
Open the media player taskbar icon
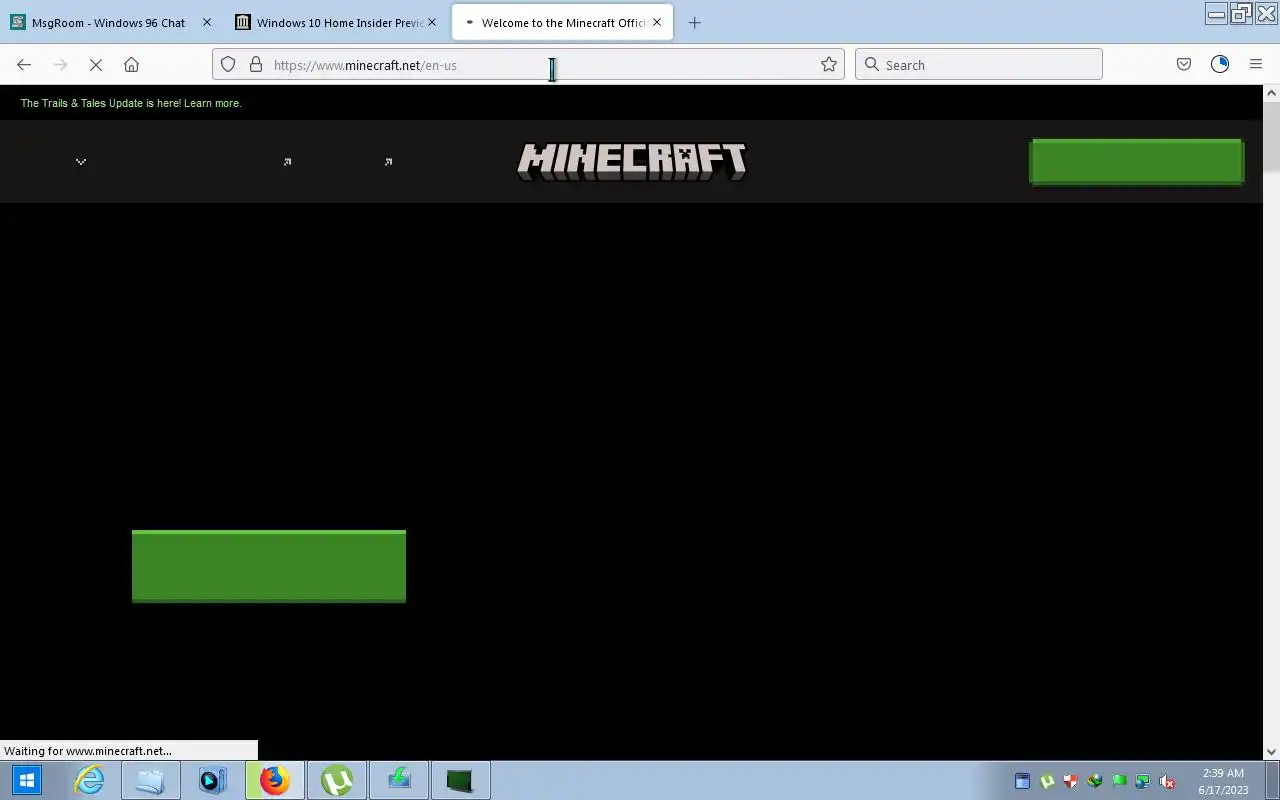(212, 780)
